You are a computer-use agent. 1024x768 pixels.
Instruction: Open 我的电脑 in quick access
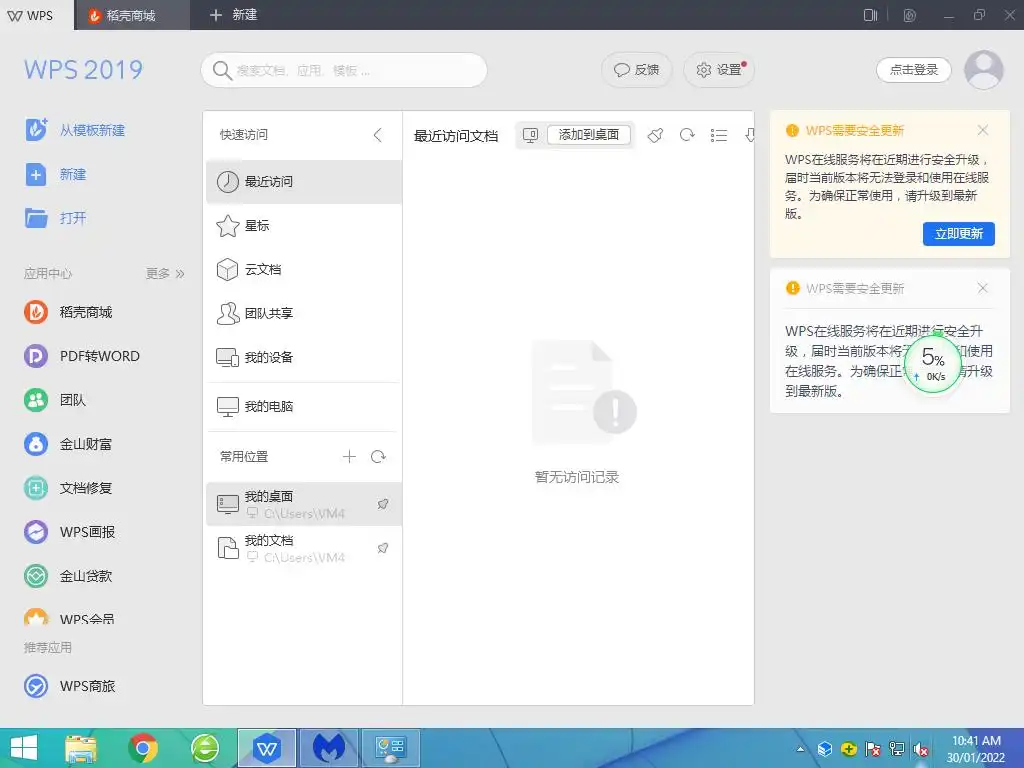304,406
